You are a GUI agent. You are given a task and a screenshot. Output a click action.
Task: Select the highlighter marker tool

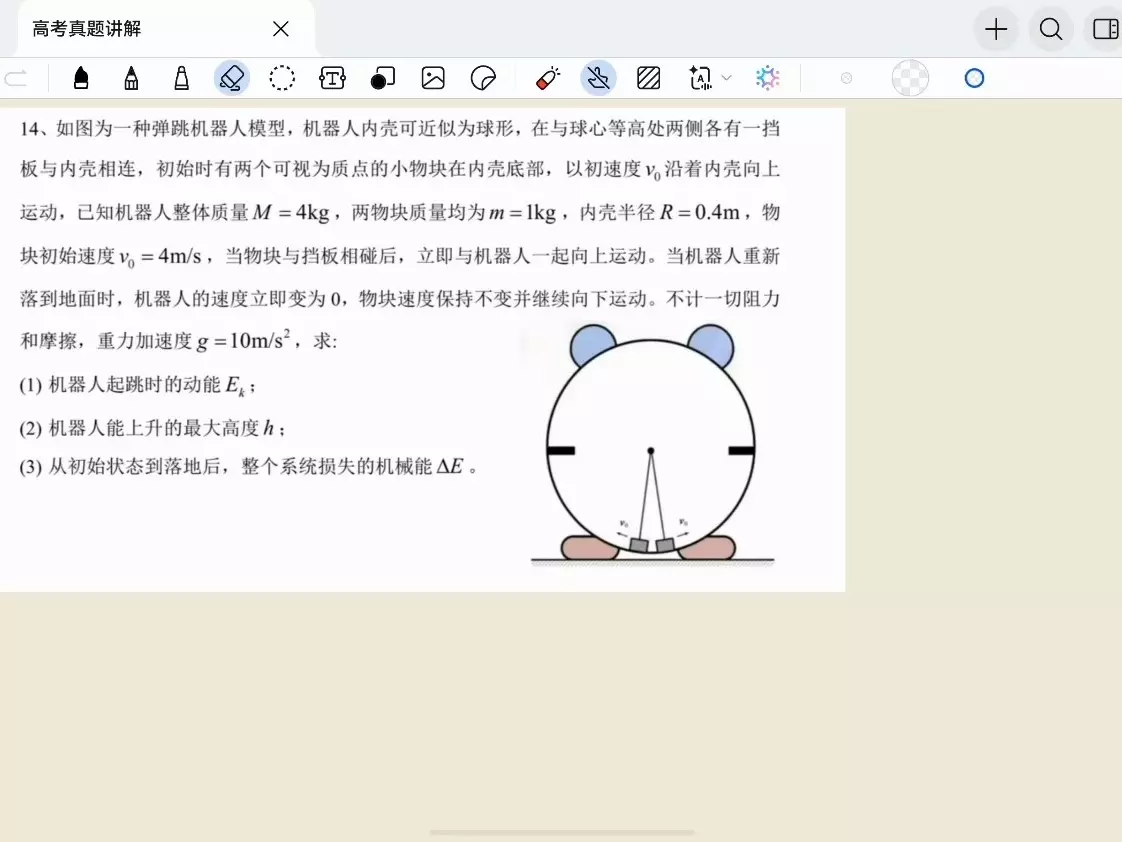[182, 78]
